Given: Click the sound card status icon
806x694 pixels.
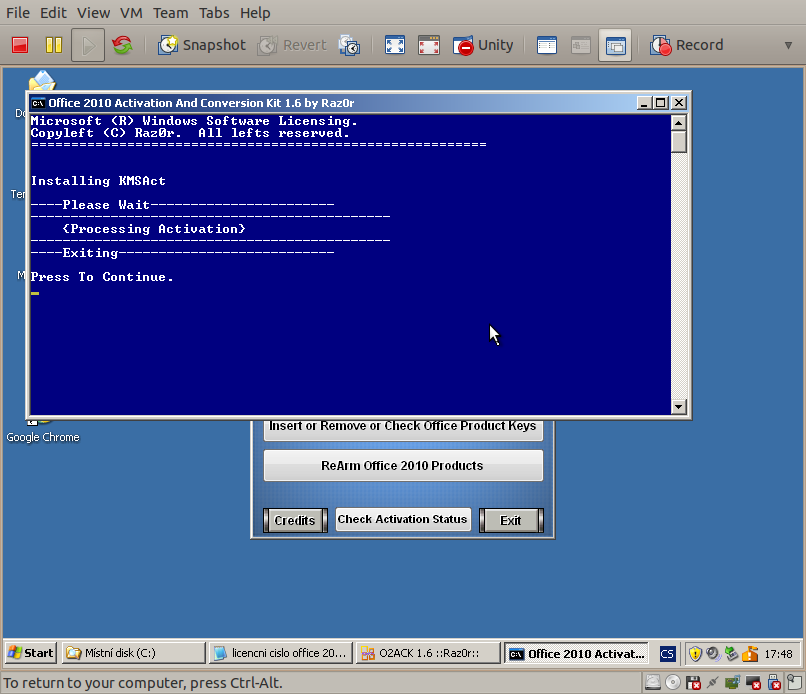Looking at the screenshot, I should tap(732, 683).
